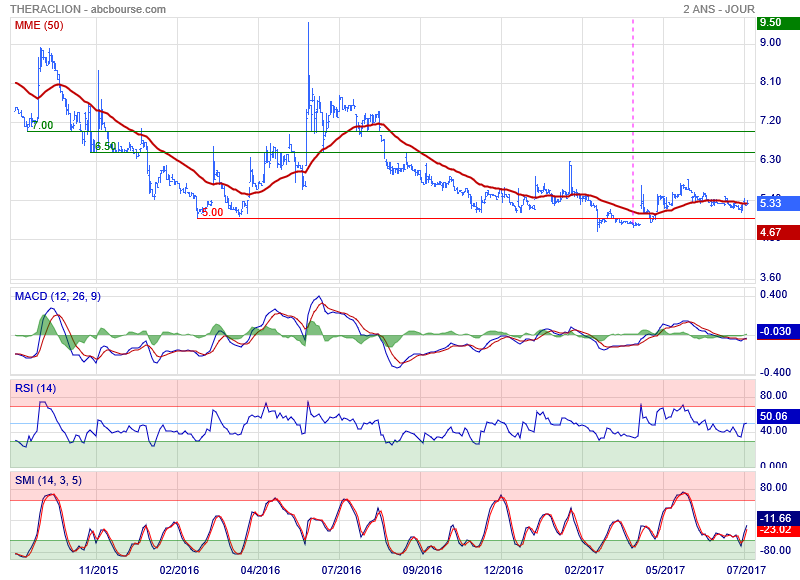Click the RSI (14) label

click(36, 388)
